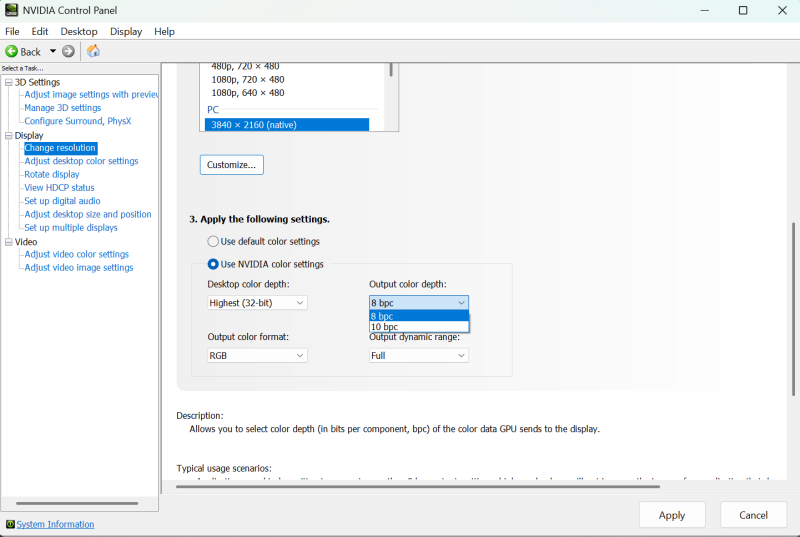Click task pane horizontal scrollbar

click(x=77, y=503)
